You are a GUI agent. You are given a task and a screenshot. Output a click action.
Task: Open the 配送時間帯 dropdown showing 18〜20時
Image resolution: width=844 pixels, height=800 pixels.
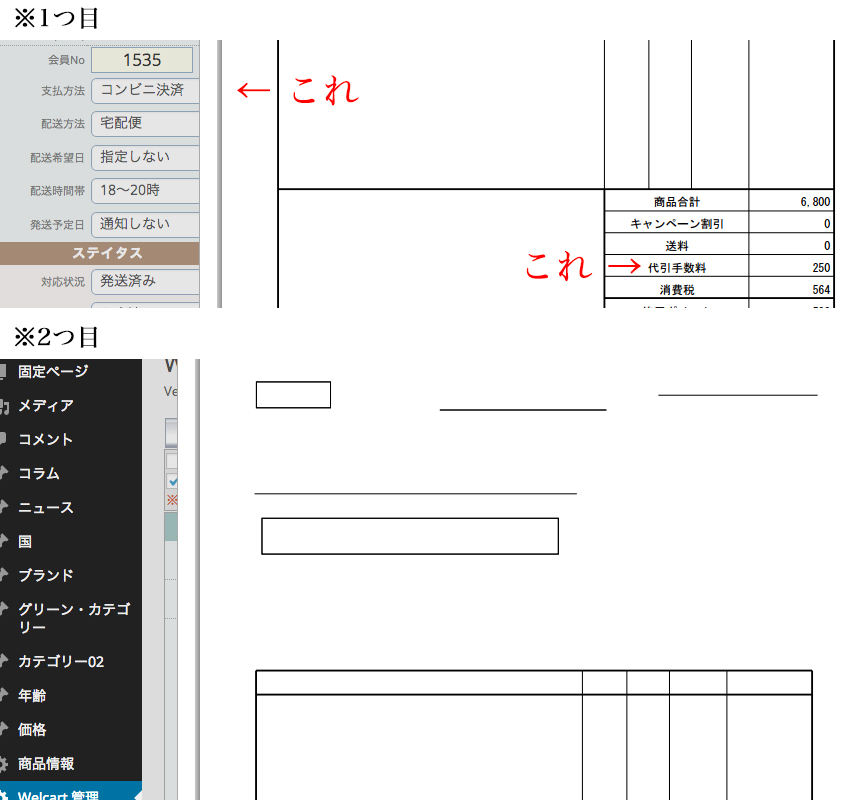pyautogui.click(x=145, y=191)
